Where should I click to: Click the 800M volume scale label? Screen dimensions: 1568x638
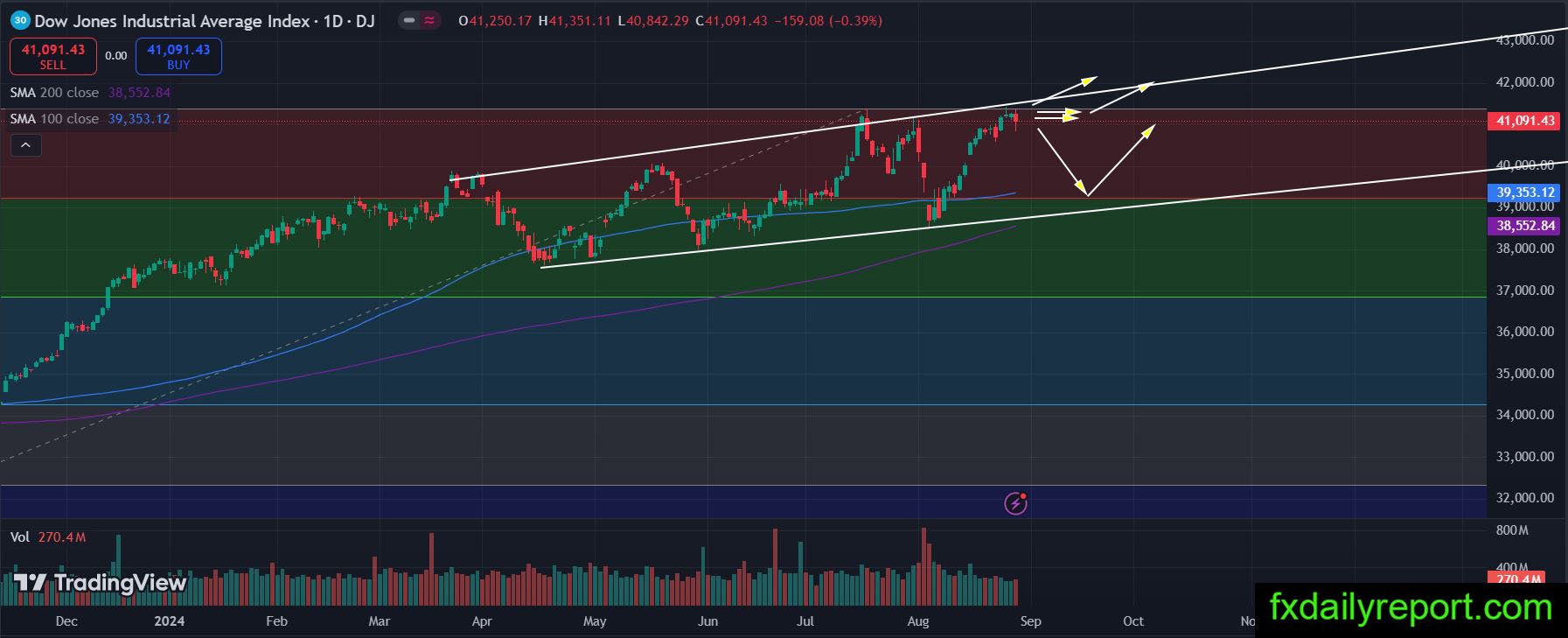[1512, 530]
